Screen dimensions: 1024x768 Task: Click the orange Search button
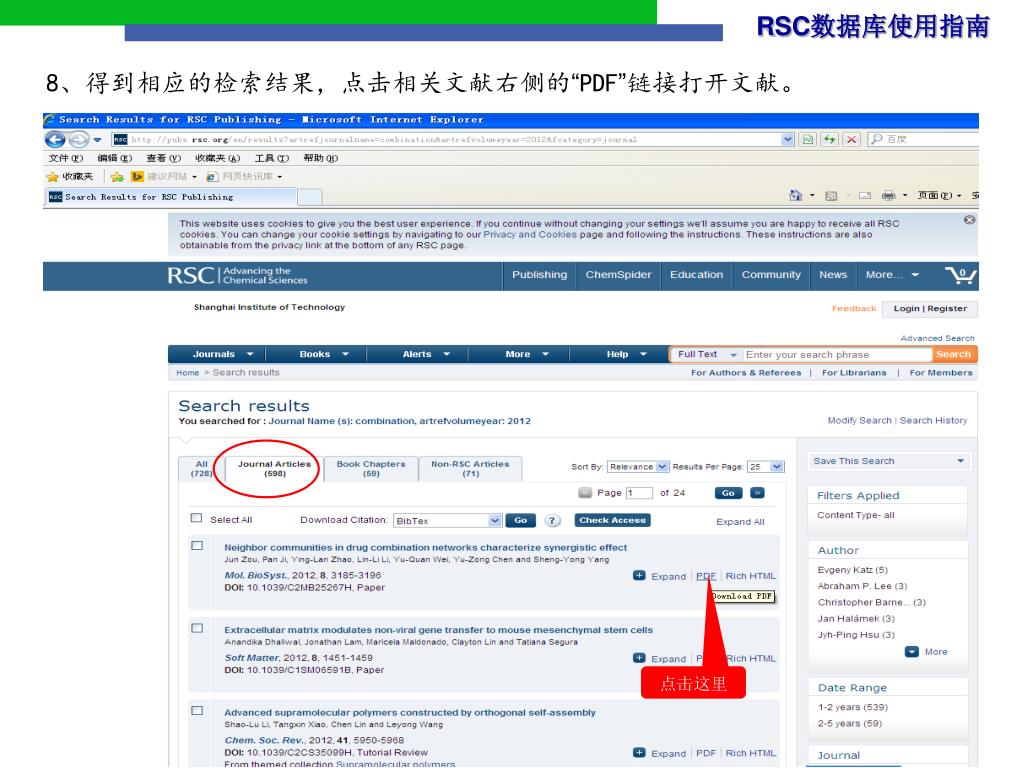(953, 354)
